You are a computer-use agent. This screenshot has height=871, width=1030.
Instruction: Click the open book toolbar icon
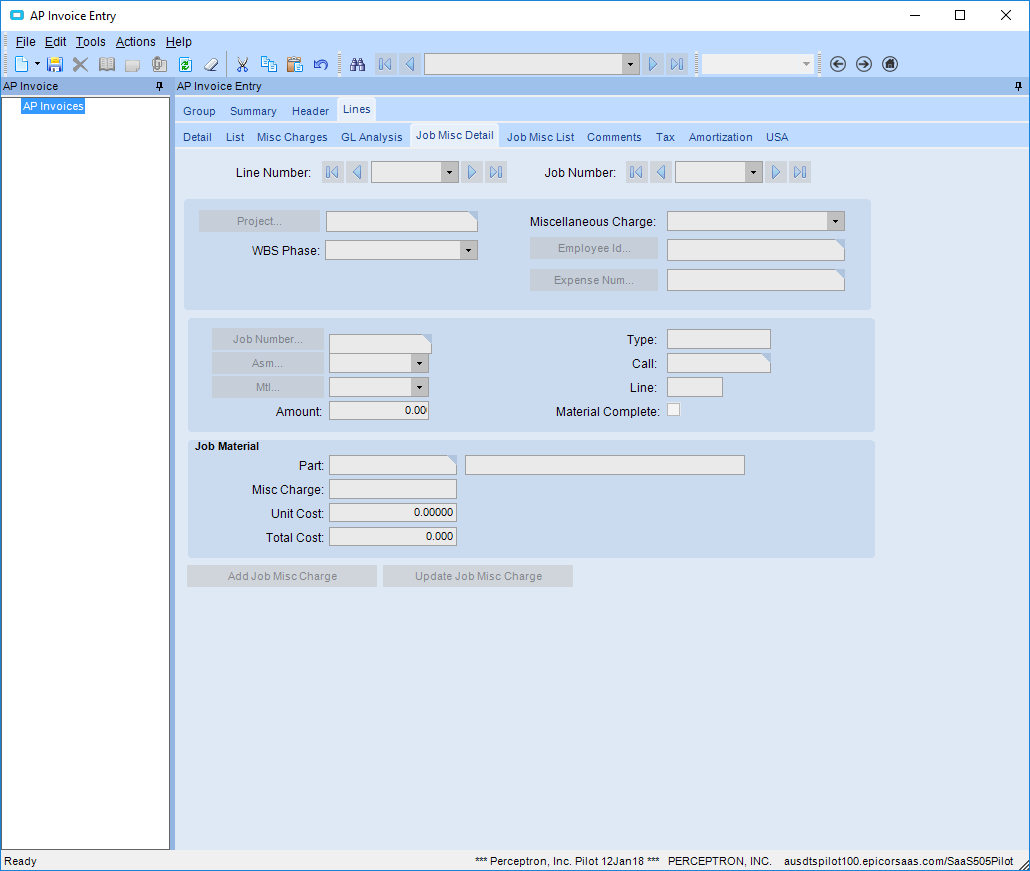pos(106,64)
